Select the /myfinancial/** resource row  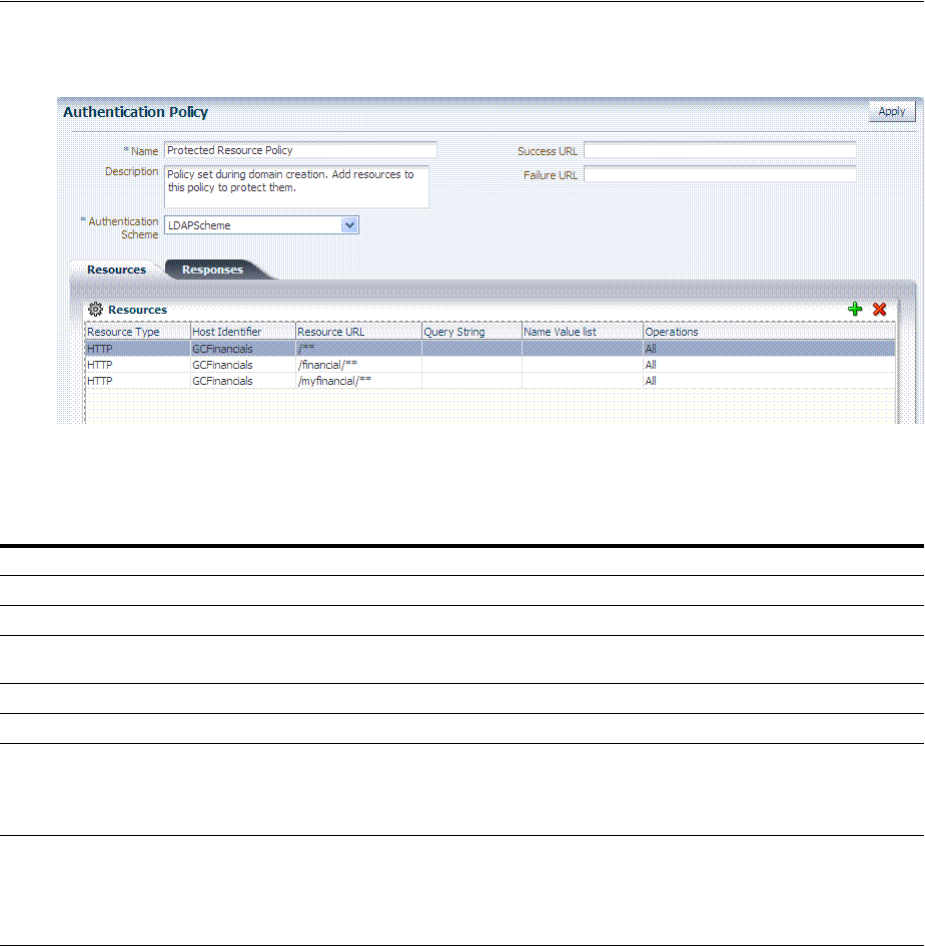click(490, 381)
